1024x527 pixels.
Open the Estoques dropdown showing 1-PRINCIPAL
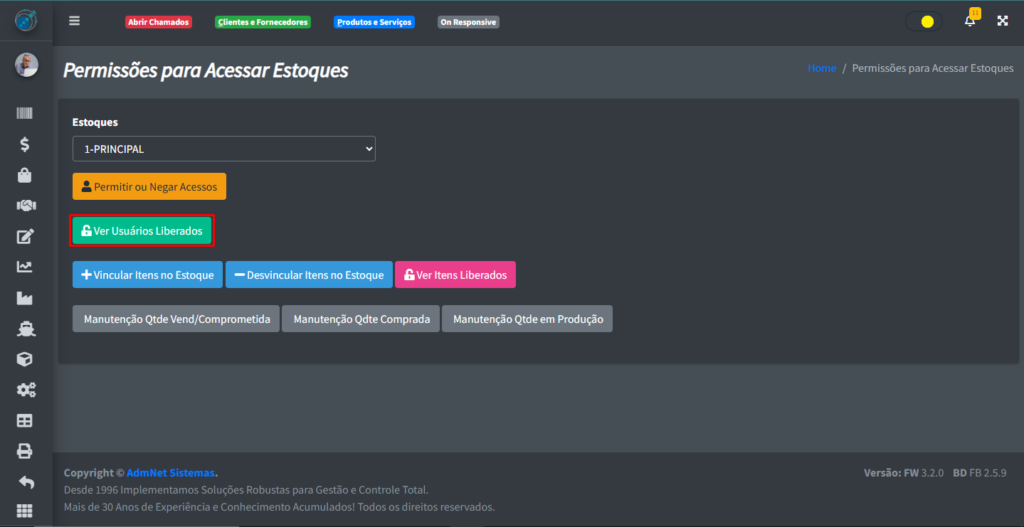point(224,149)
